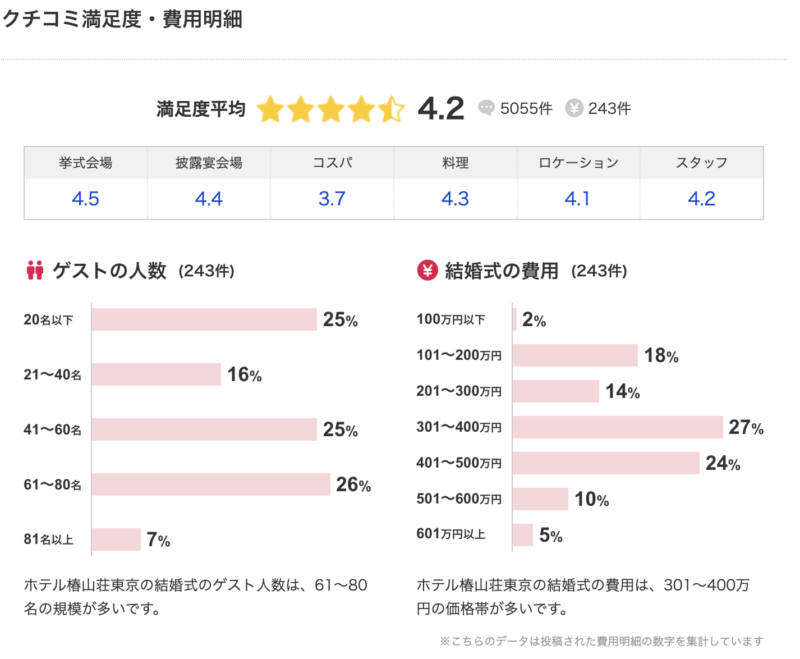This screenshot has height=659, width=800.
Task: Click the speech bubble review count icon
Action: pos(487,108)
